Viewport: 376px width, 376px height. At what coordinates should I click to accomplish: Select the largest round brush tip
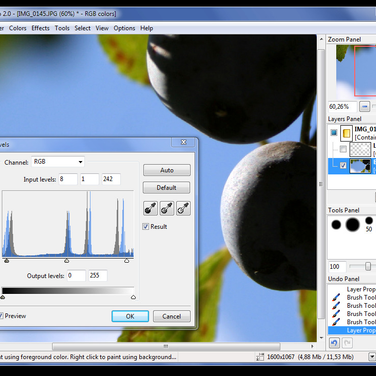352,225
